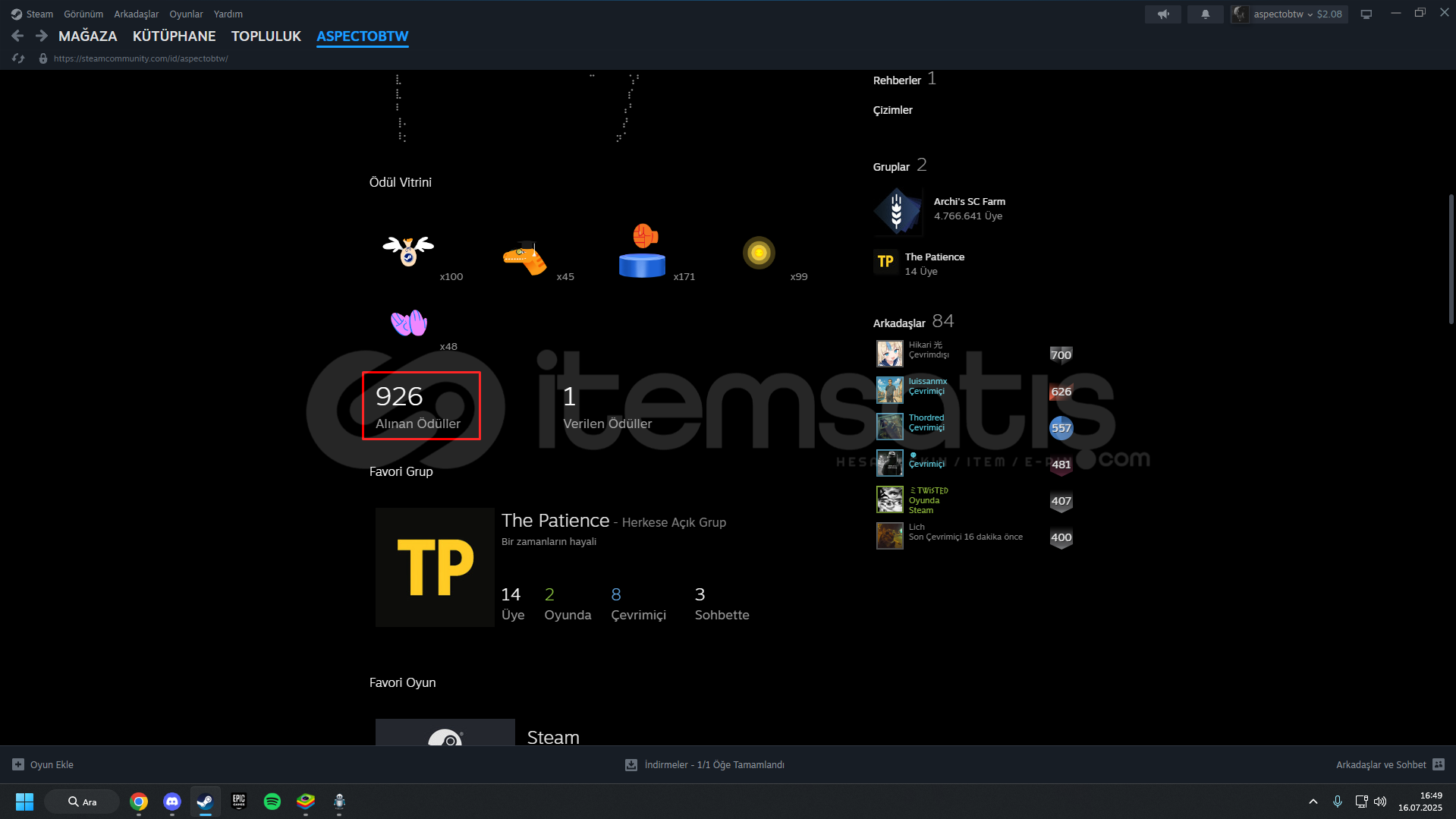Viewport: 1456px width, 819px height.
Task: Open the TWISTED friend avatar
Action: click(889, 499)
